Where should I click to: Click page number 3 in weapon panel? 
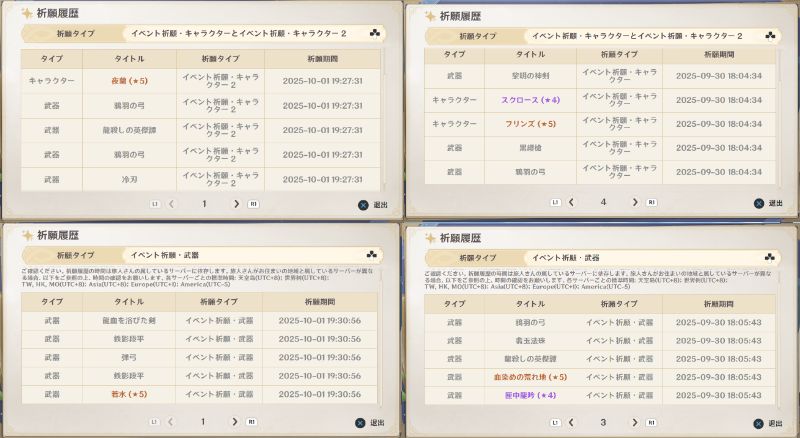point(603,423)
